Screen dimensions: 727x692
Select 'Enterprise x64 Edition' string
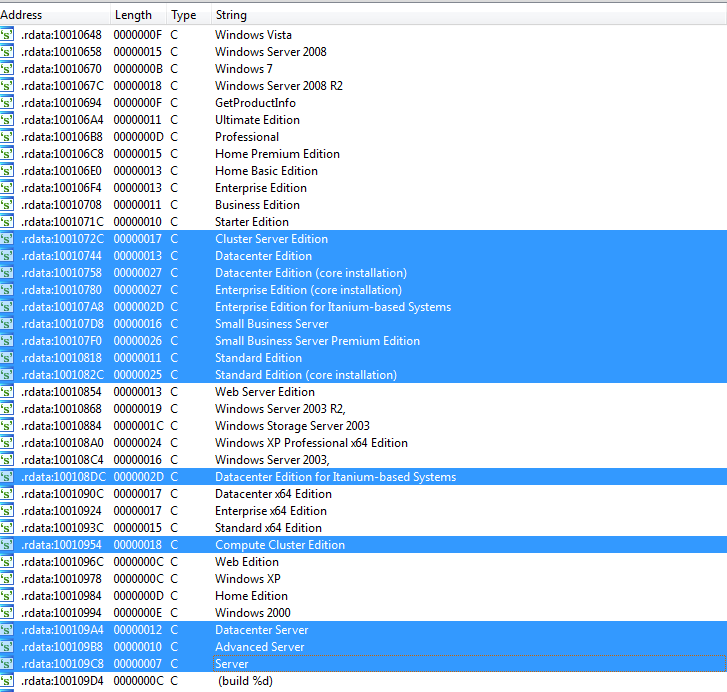pos(271,511)
